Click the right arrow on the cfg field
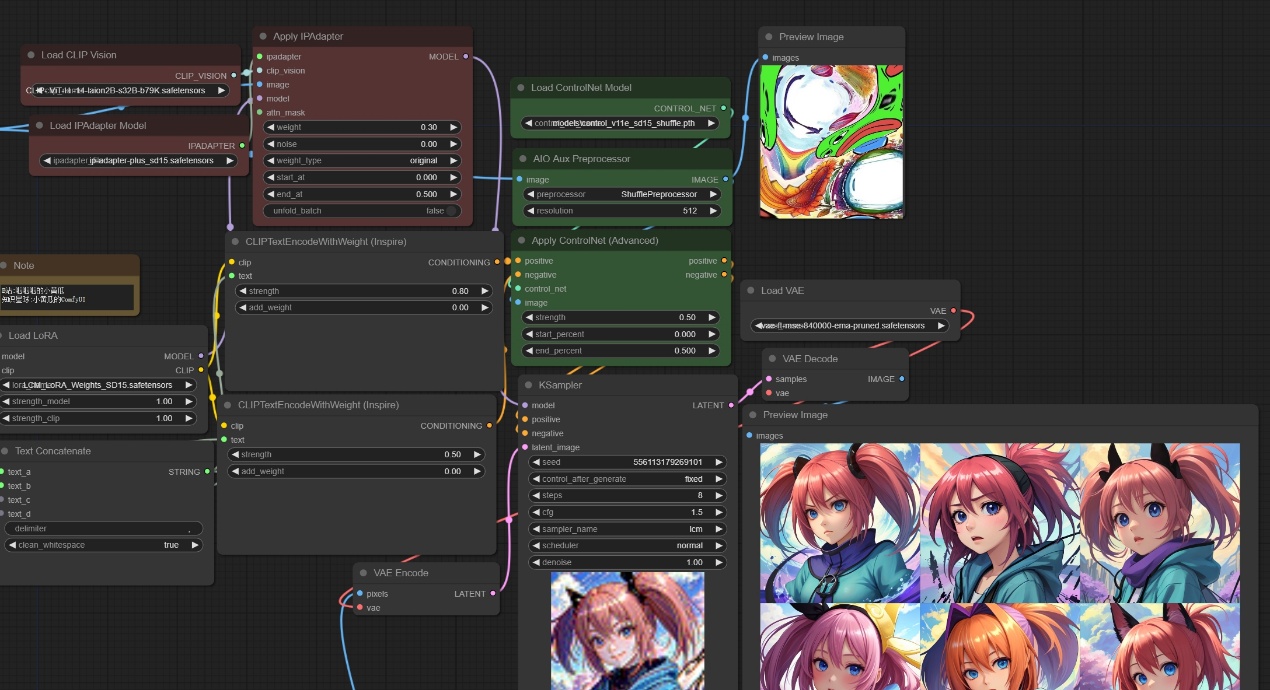The image size is (1270, 690). [x=718, y=512]
